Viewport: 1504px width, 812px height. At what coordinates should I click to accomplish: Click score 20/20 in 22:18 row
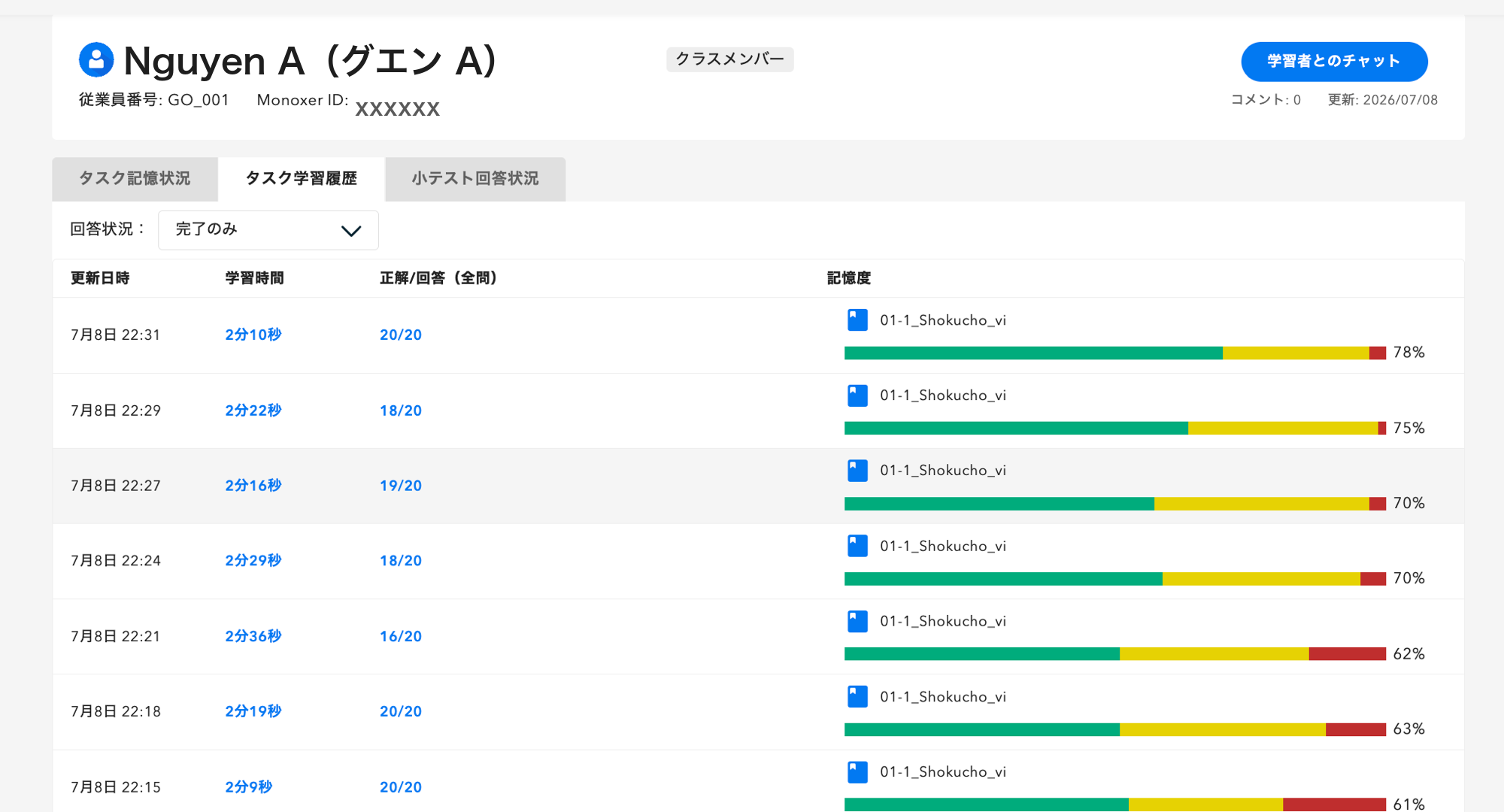[401, 711]
